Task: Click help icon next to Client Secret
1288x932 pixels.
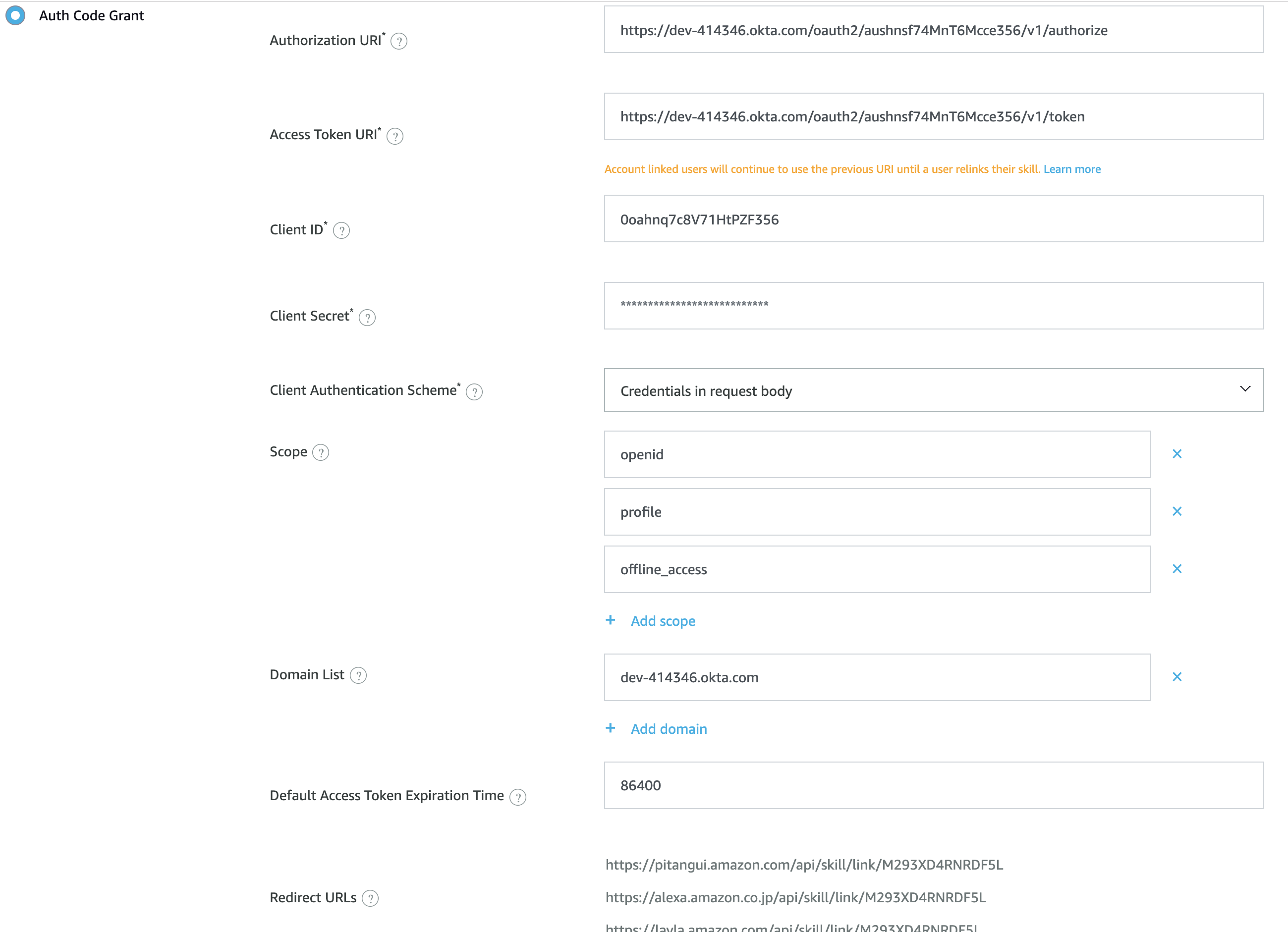Action: (367, 318)
